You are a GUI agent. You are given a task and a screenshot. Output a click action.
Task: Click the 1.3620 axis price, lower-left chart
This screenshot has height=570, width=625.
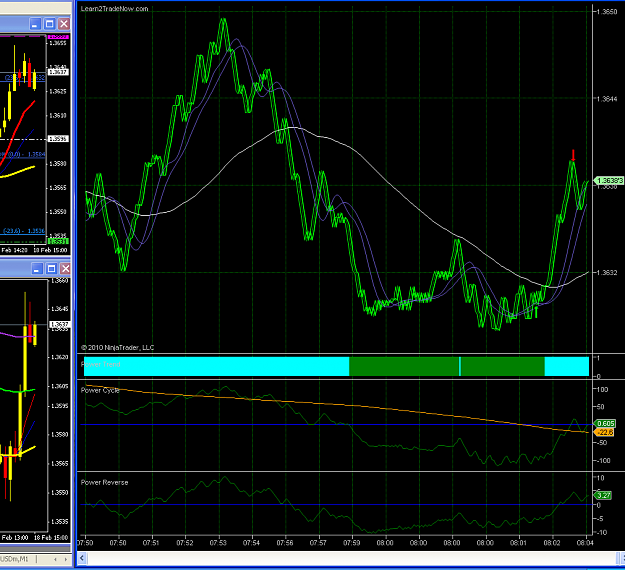click(60, 357)
